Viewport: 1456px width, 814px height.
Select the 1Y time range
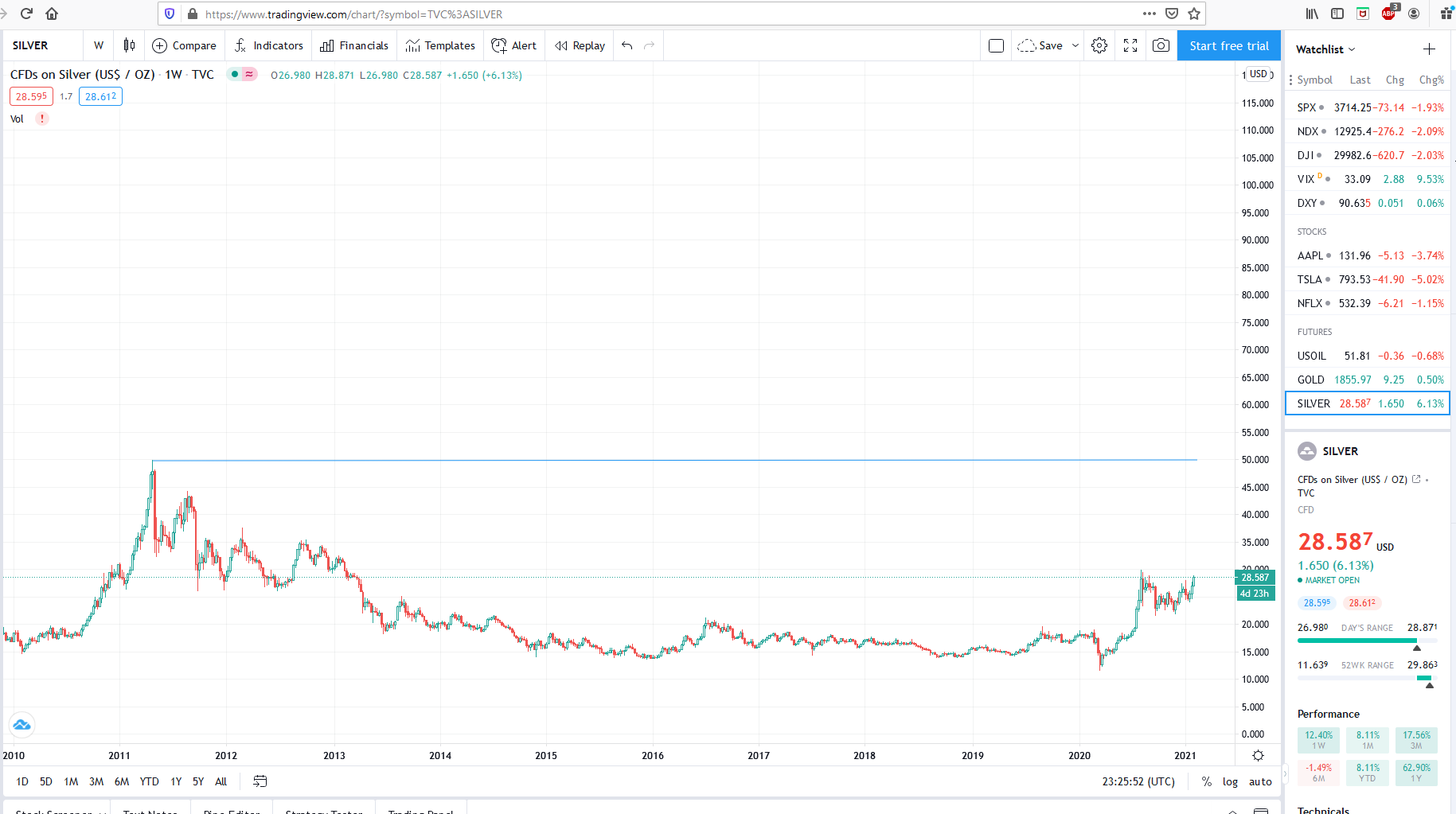tap(176, 781)
